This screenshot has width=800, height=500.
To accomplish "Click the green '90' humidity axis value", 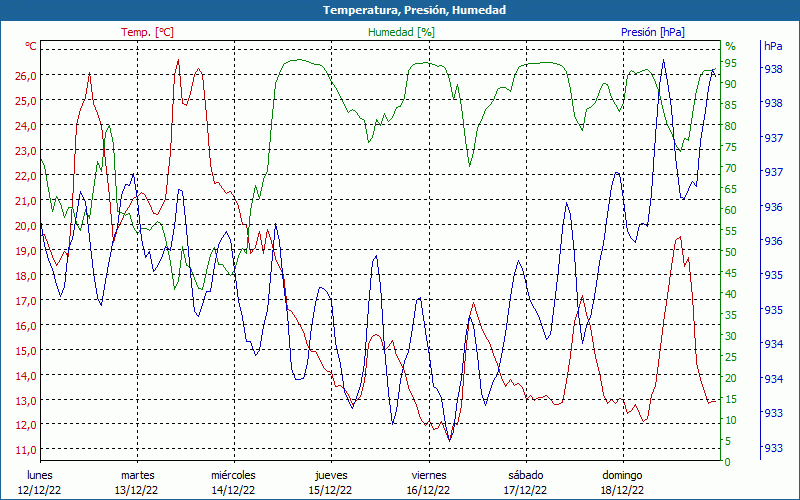I will point(731,84).
